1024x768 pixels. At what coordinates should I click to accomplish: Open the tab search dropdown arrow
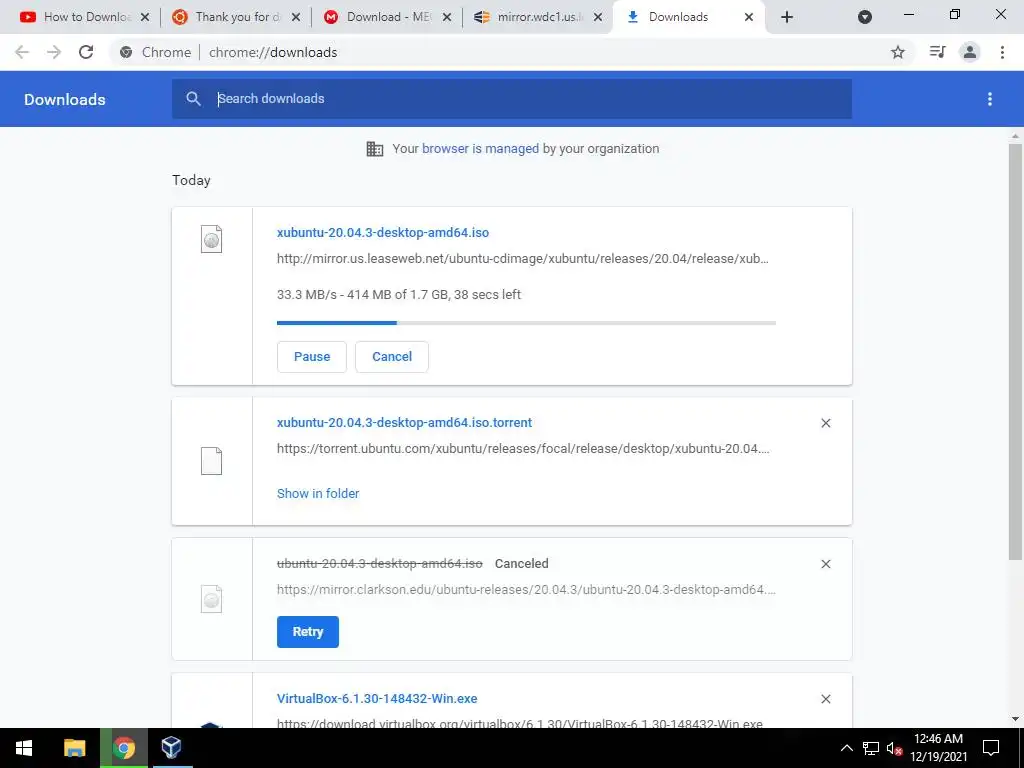(x=865, y=17)
